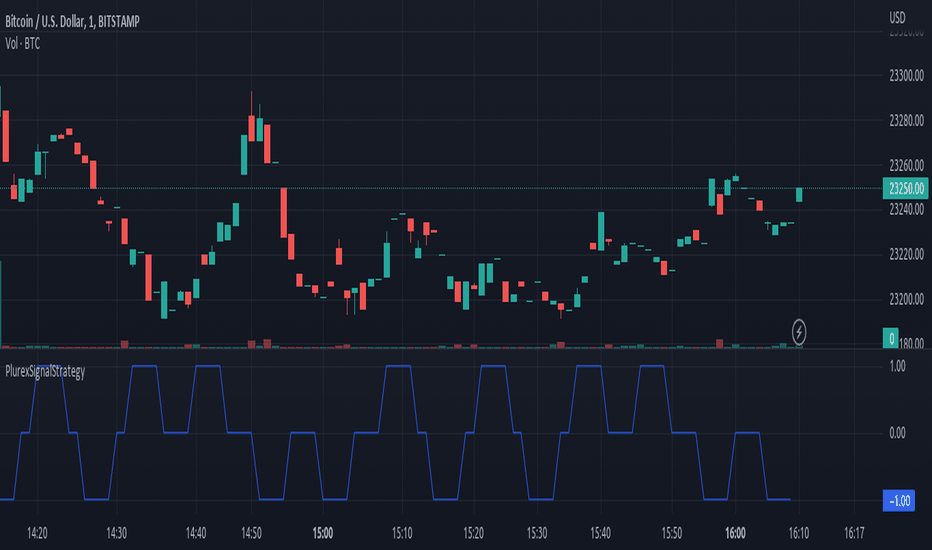
Task: Click the 15:10 time axis label
Action: (x=402, y=533)
